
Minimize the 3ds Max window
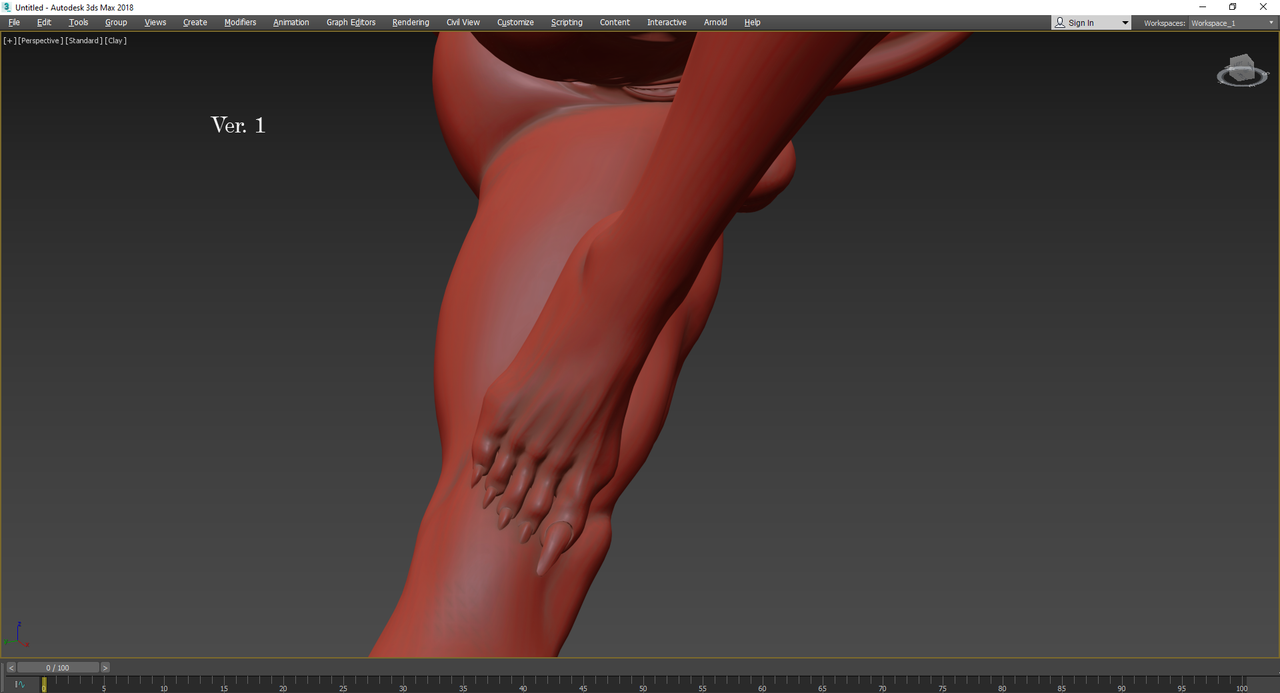[x=1202, y=7]
